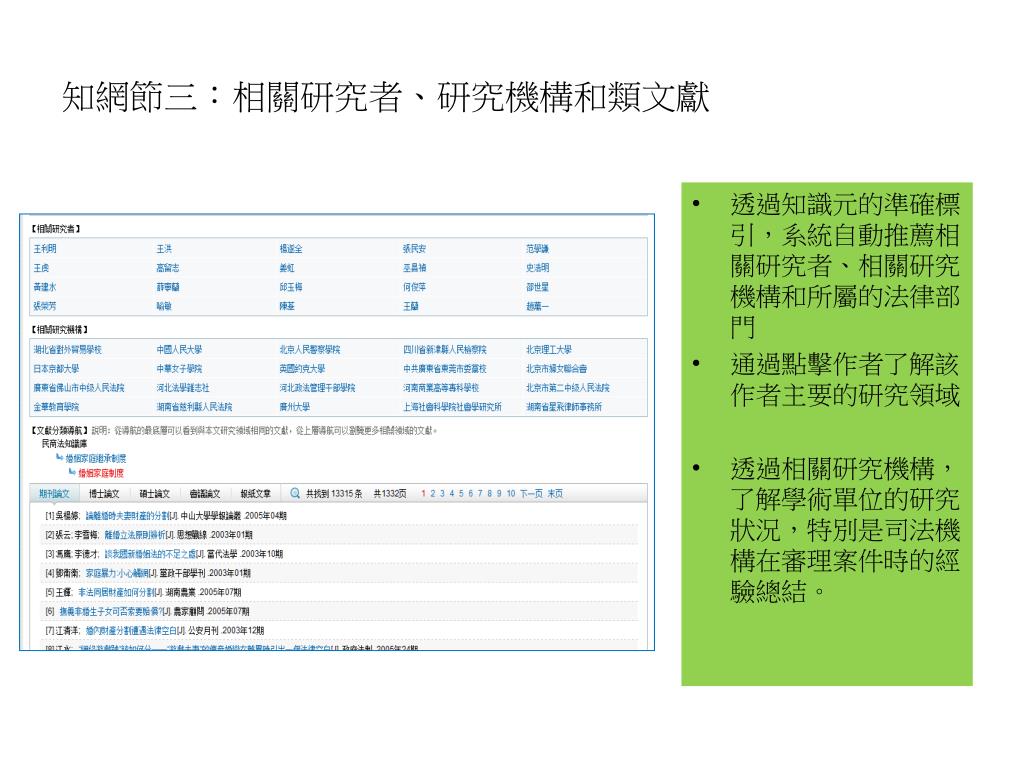Click the bullet about 透過相關研究機構
The height and width of the screenshot is (768, 1024).
844,530
